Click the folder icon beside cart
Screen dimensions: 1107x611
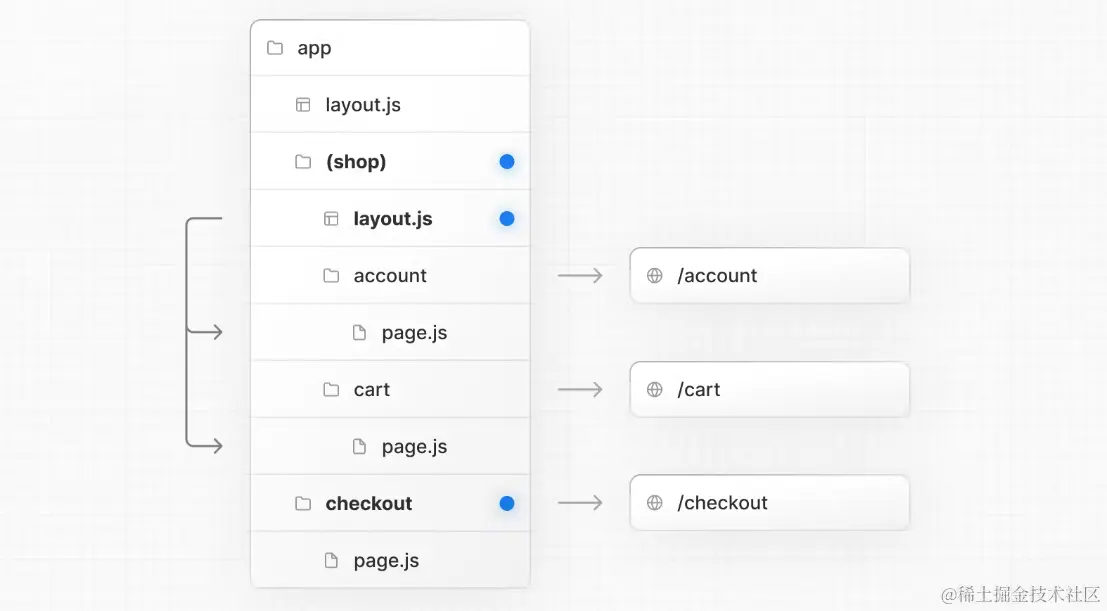coord(331,390)
